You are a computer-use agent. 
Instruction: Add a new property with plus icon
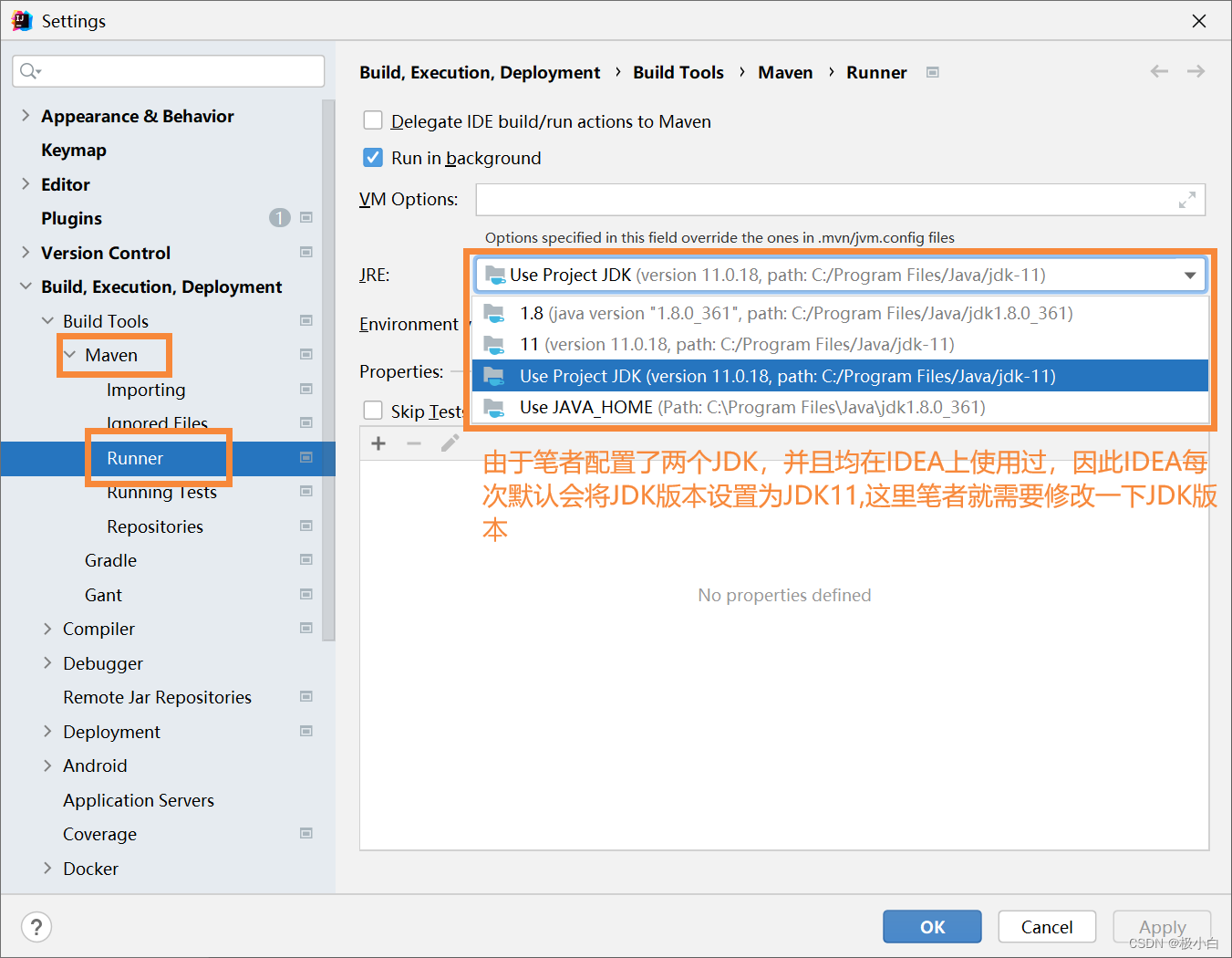[x=378, y=443]
